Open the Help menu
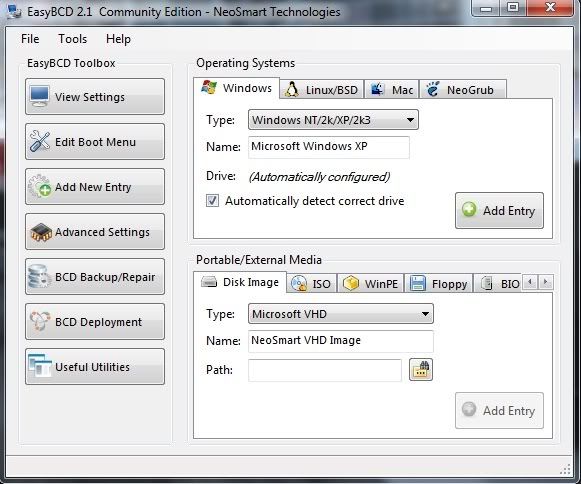This screenshot has height=484, width=581. pos(118,39)
